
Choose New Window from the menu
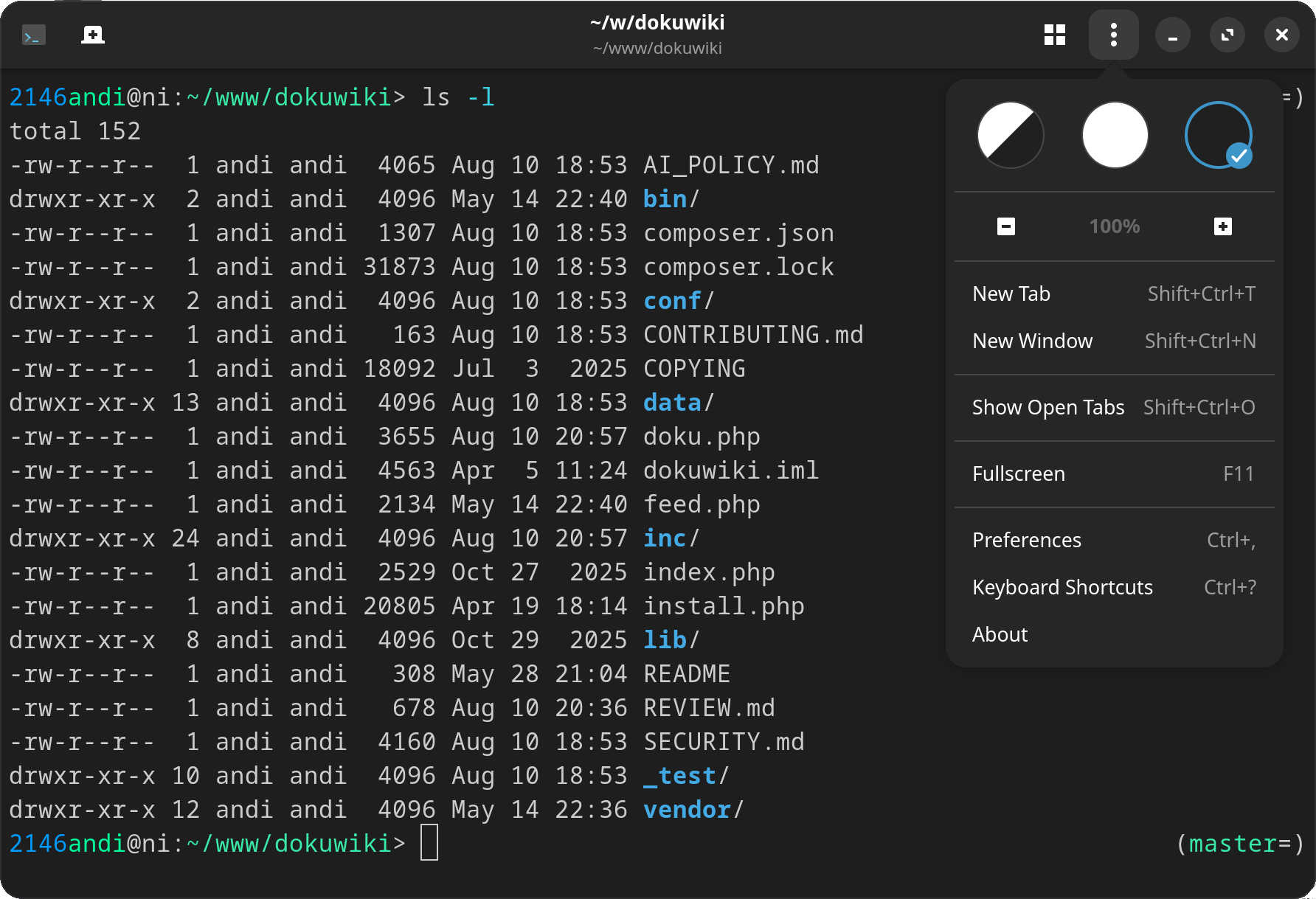(x=1115, y=341)
